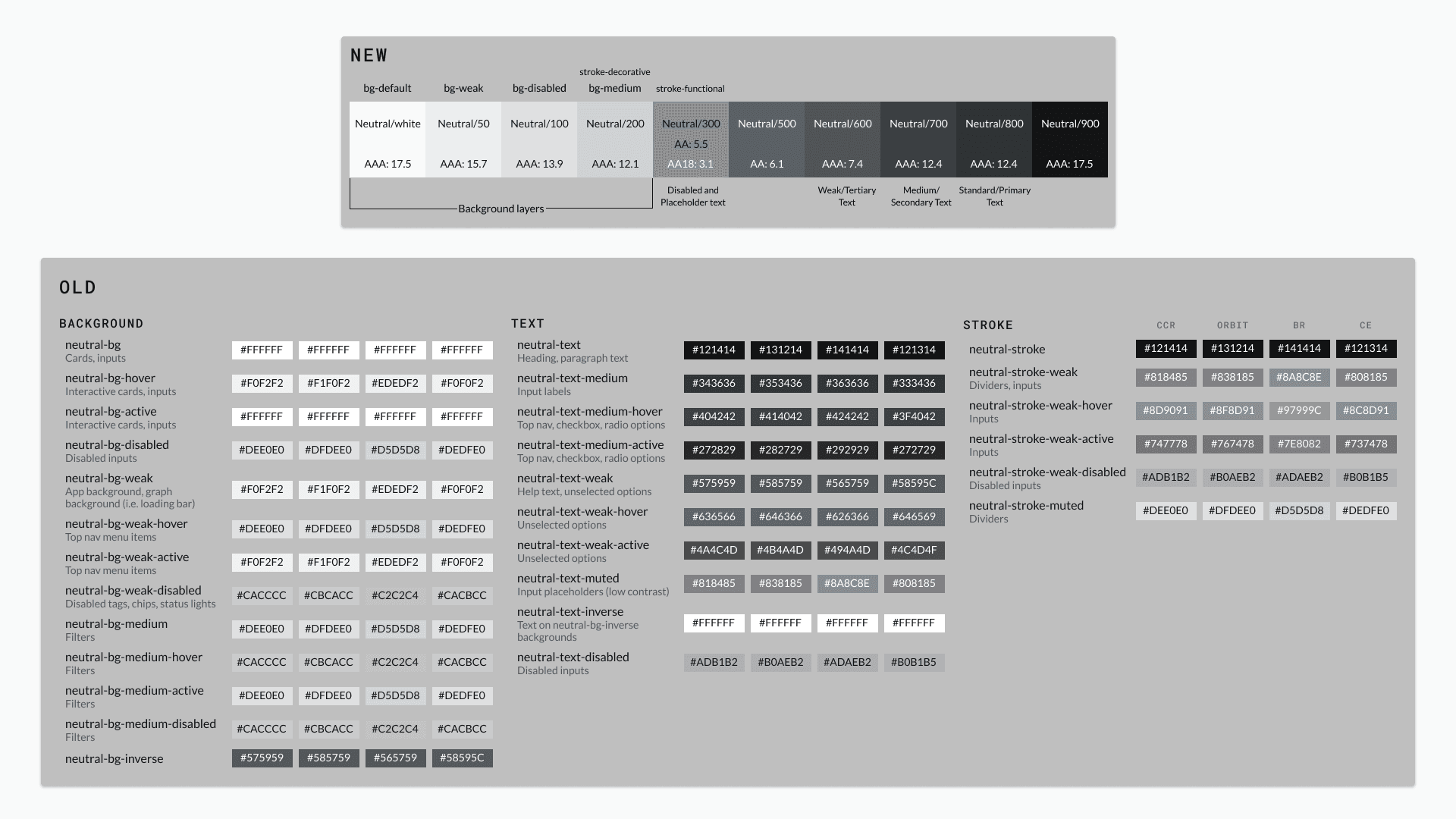
Task: Pick the Neutral/600 color swatch
Action: tap(843, 140)
